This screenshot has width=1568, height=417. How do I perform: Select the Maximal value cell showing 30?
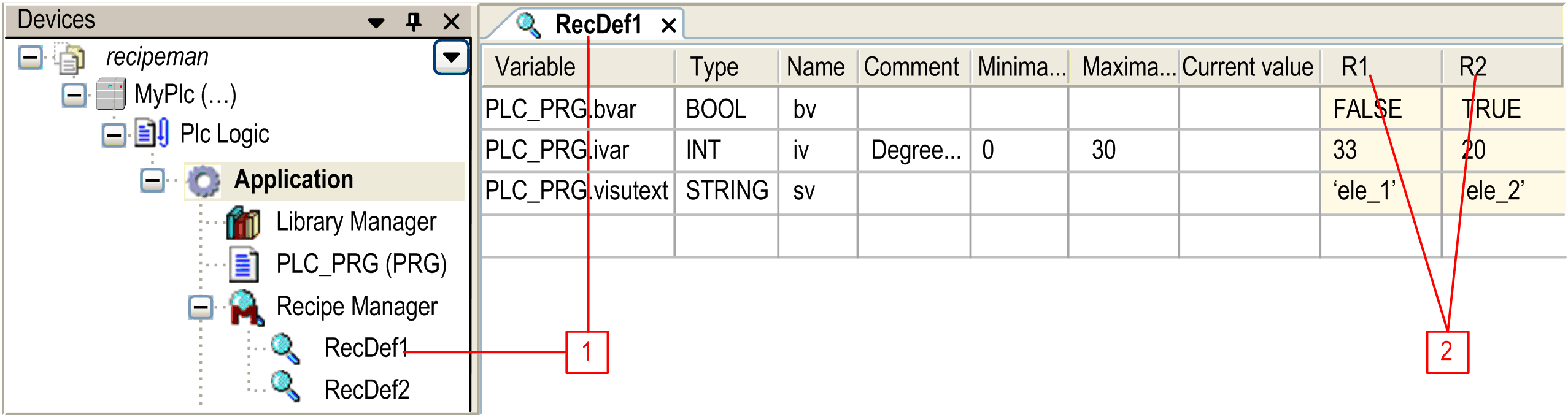pos(1103,150)
